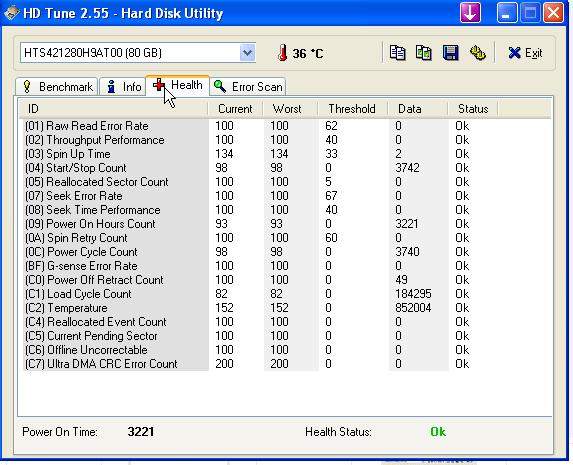Image resolution: width=573 pixels, height=465 pixels.
Task: Click the Exit button
Action: 525,53
